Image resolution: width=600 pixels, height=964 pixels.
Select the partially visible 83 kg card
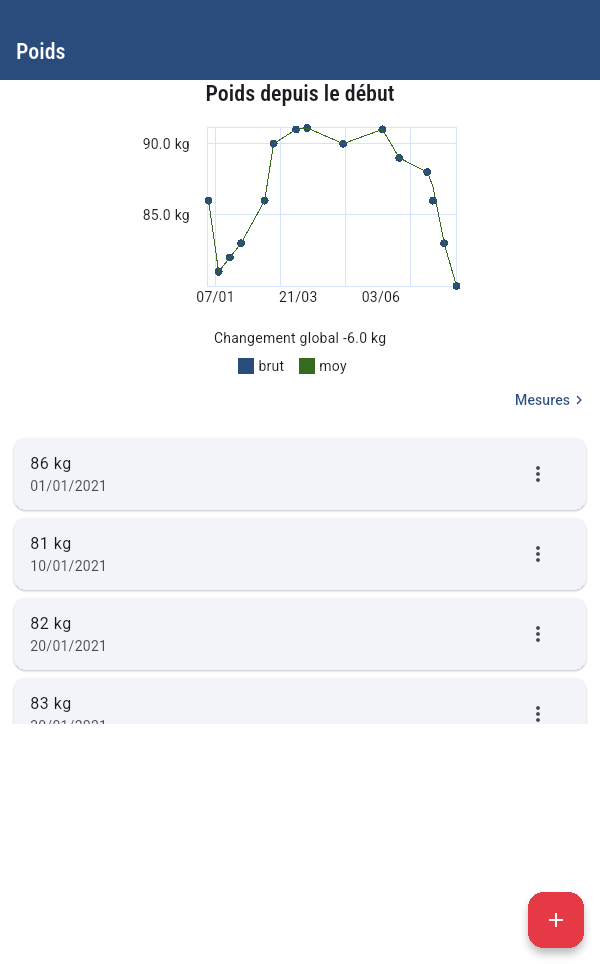[300, 701]
